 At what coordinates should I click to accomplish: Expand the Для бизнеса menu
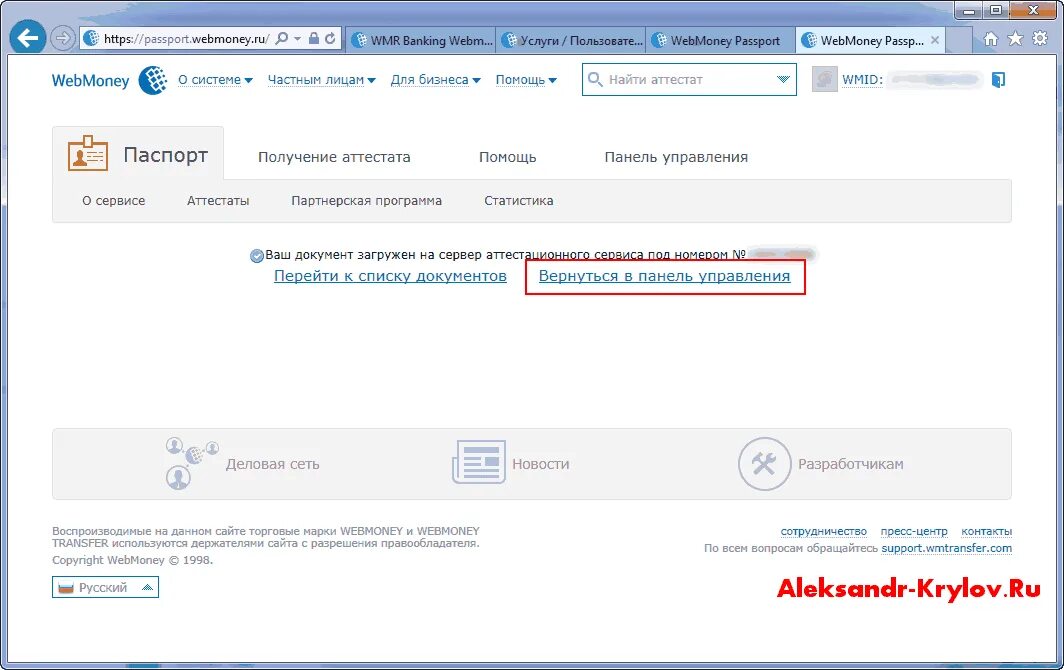coord(436,79)
